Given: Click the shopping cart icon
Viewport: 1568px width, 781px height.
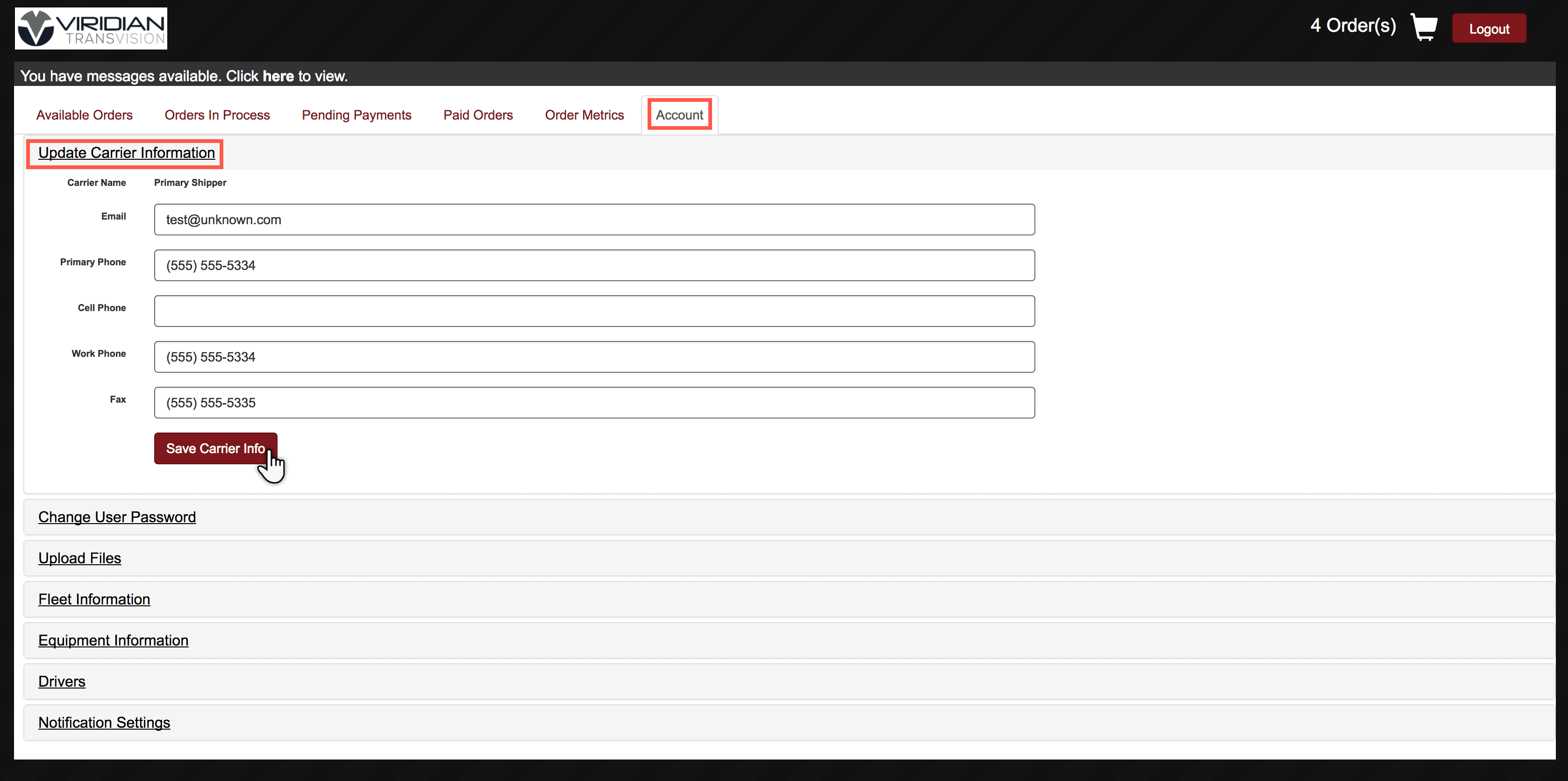Looking at the screenshot, I should 1424,28.
